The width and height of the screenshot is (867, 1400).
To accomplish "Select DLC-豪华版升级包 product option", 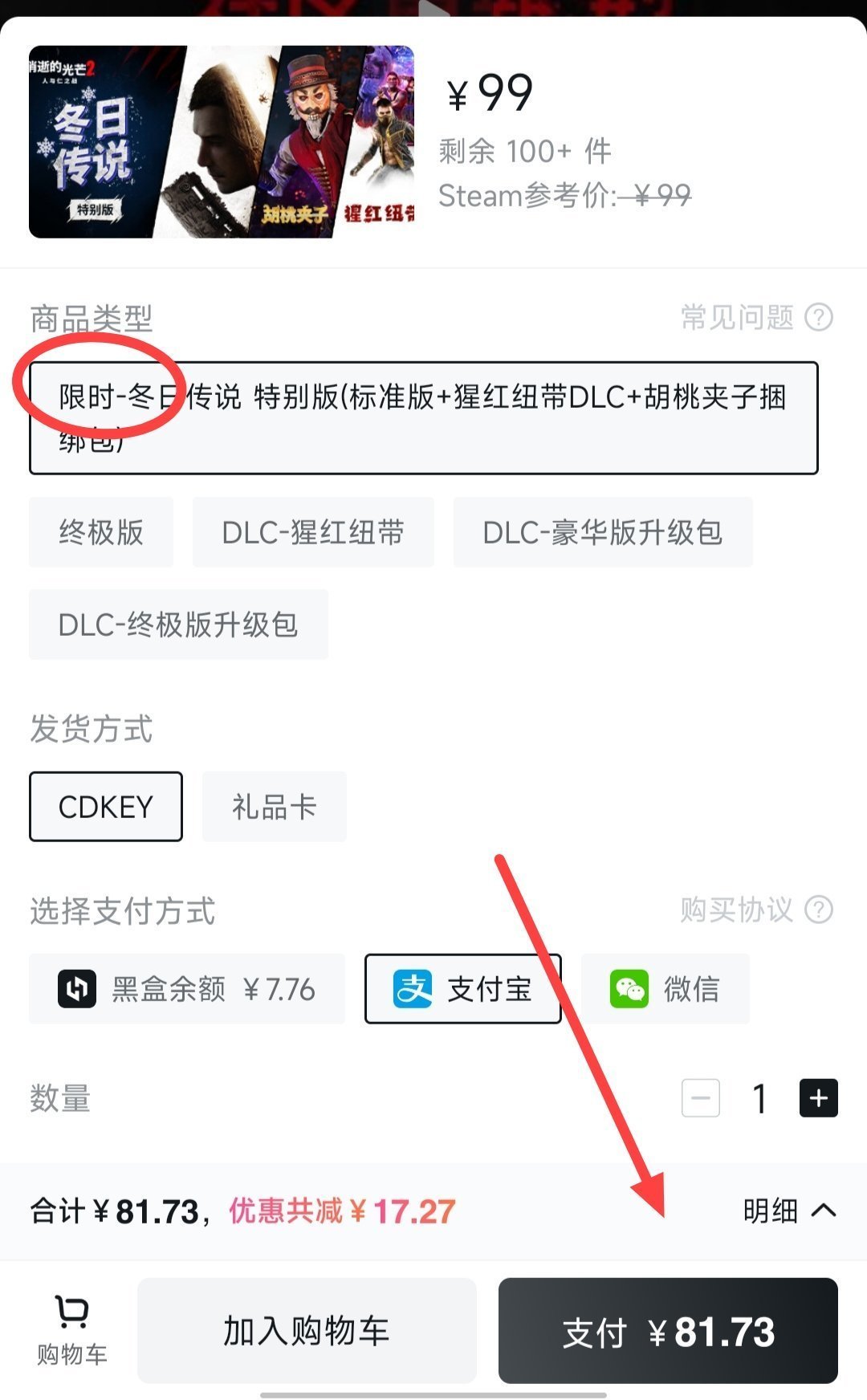I will (x=603, y=532).
